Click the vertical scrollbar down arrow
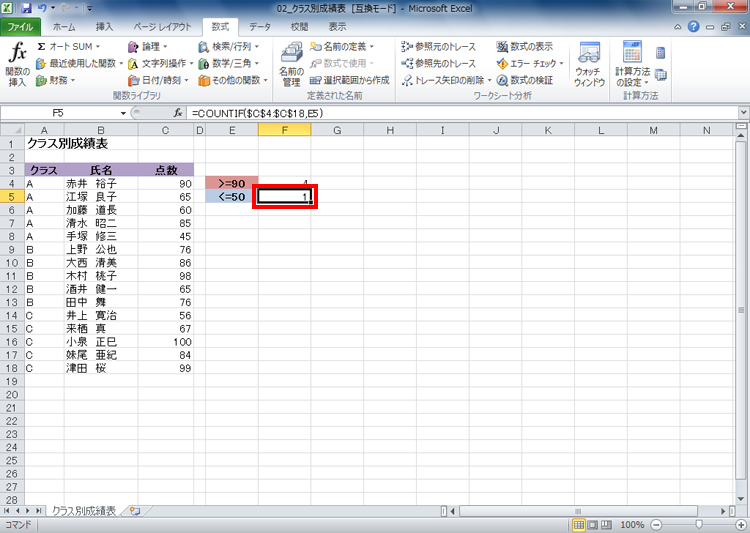This screenshot has width=750, height=533. [741, 499]
